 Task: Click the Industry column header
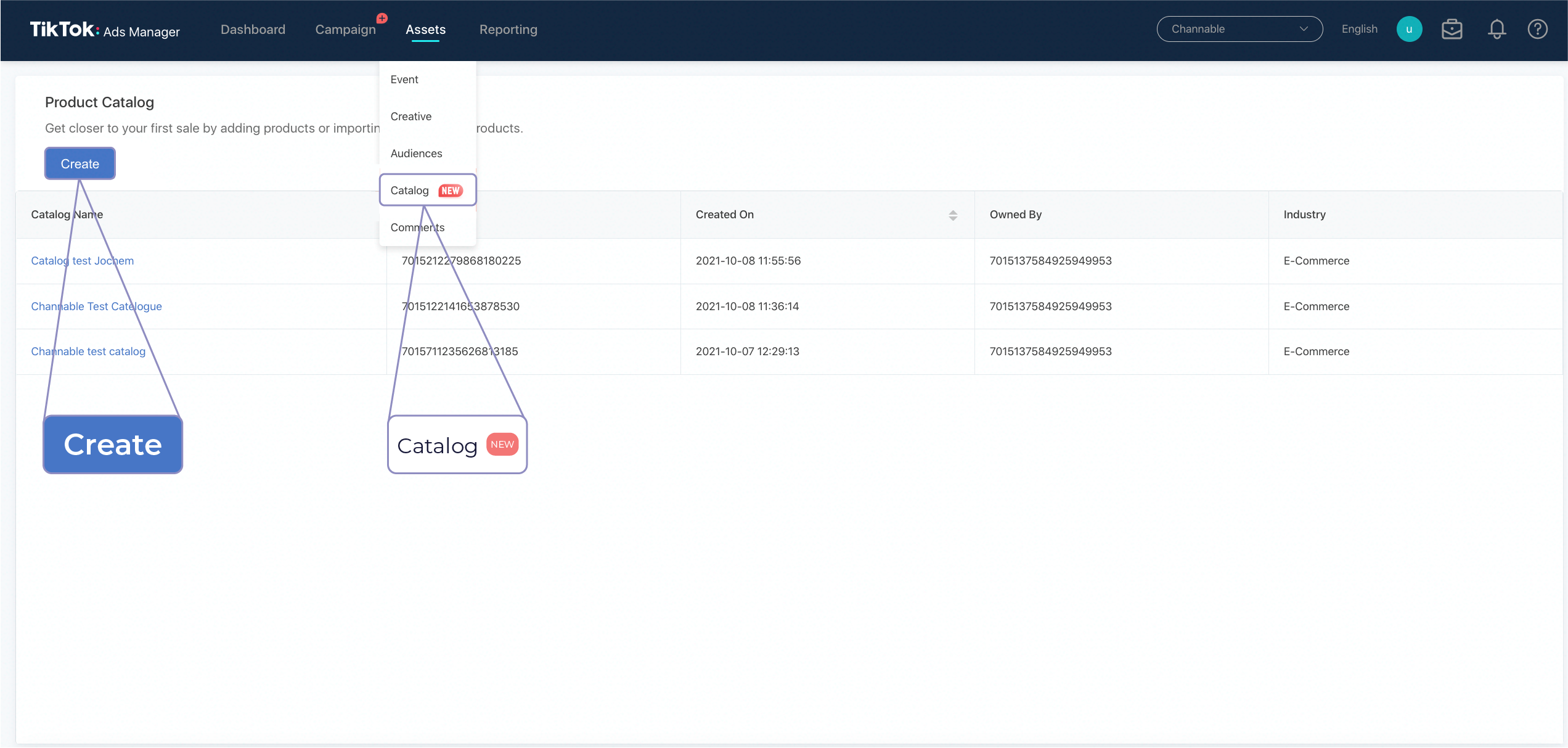point(1304,215)
